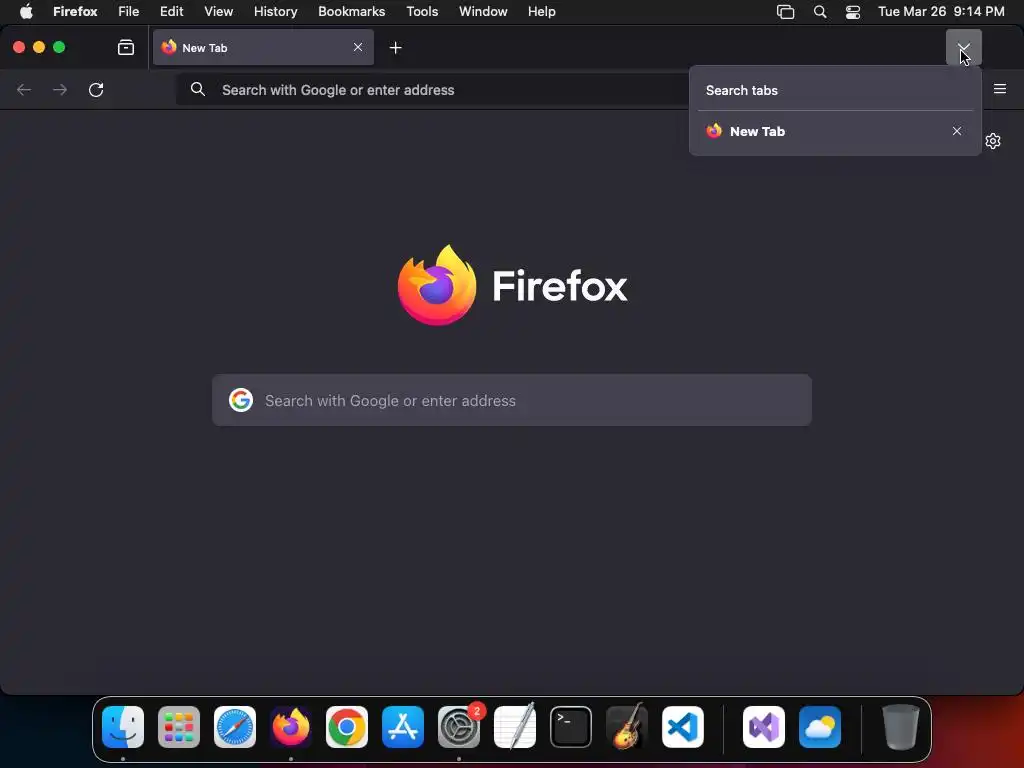This screenshot has width=1024, height=768.
Task: Launch Visual Studio Code from the Dock
Action: [683, 727]
